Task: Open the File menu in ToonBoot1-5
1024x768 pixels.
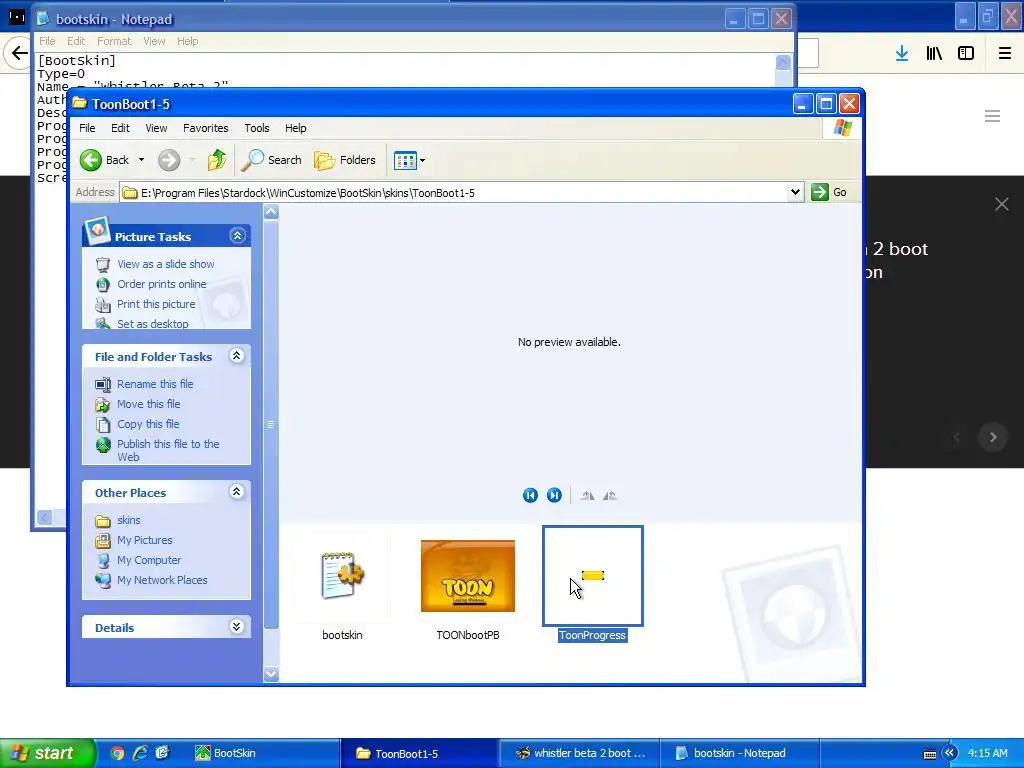Action: (x=87, y=128)
